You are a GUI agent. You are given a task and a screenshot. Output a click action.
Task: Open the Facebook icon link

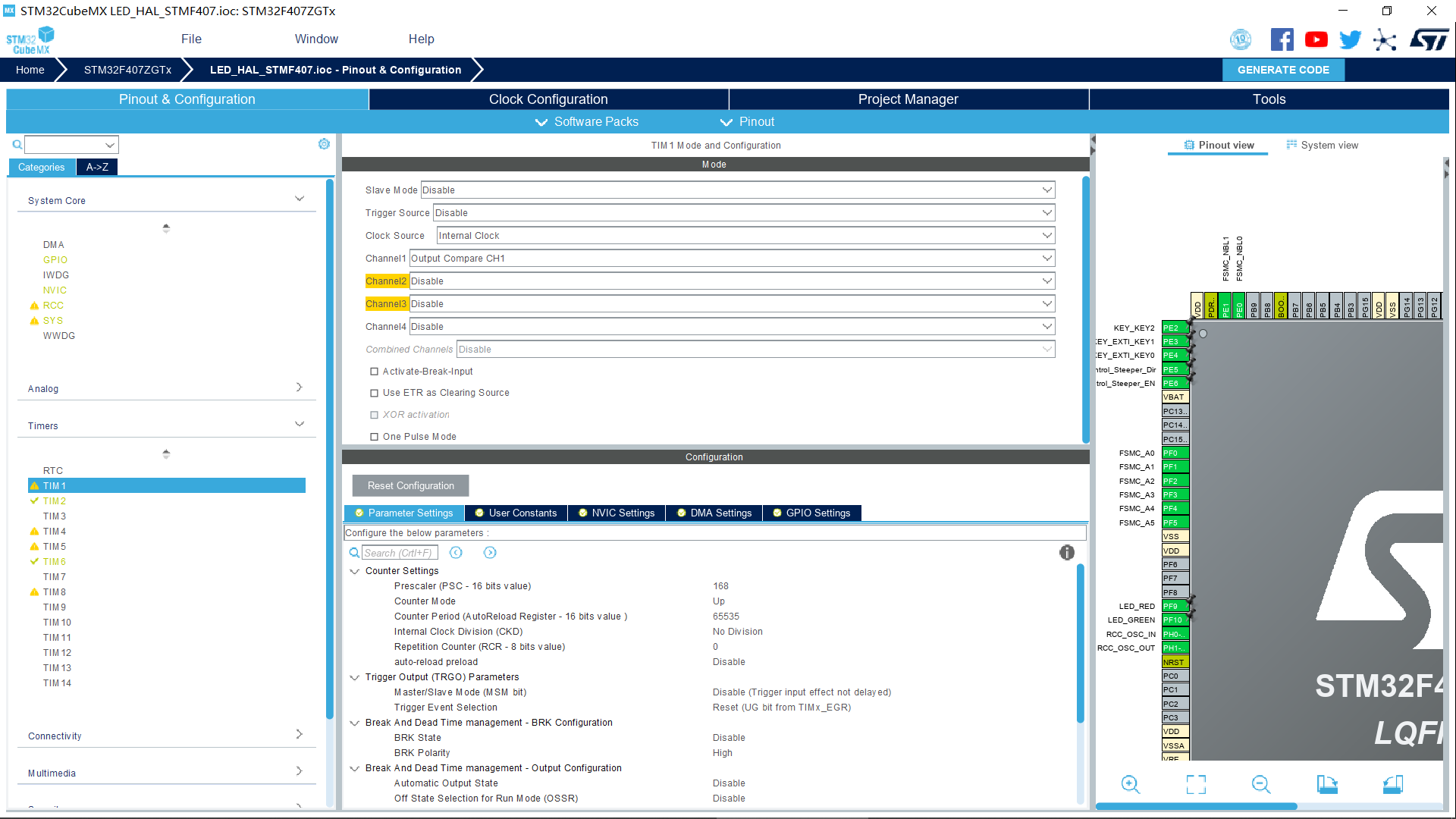click(1282, 39)
